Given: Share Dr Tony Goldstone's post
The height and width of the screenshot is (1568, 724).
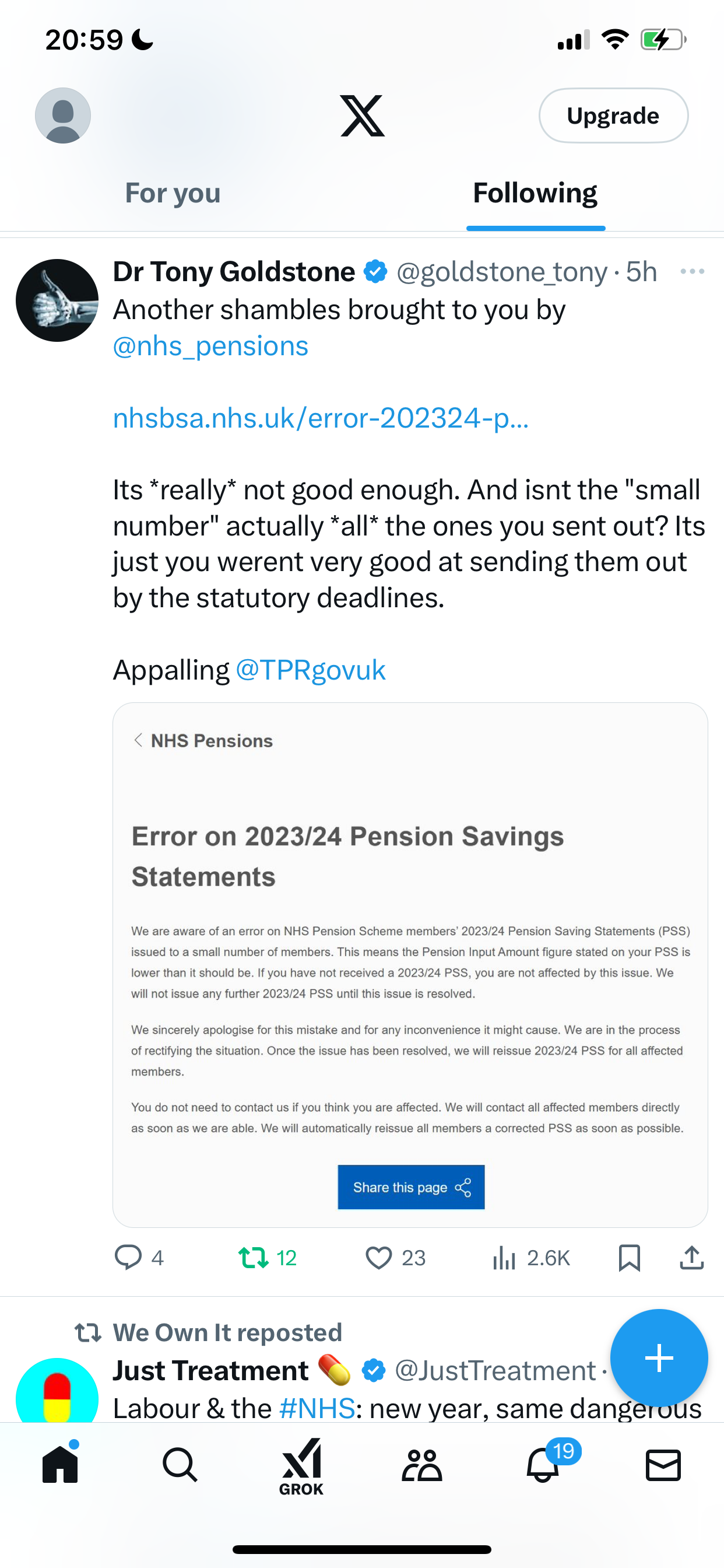Looking at the screenshot, I should [x=692, y=1258].
